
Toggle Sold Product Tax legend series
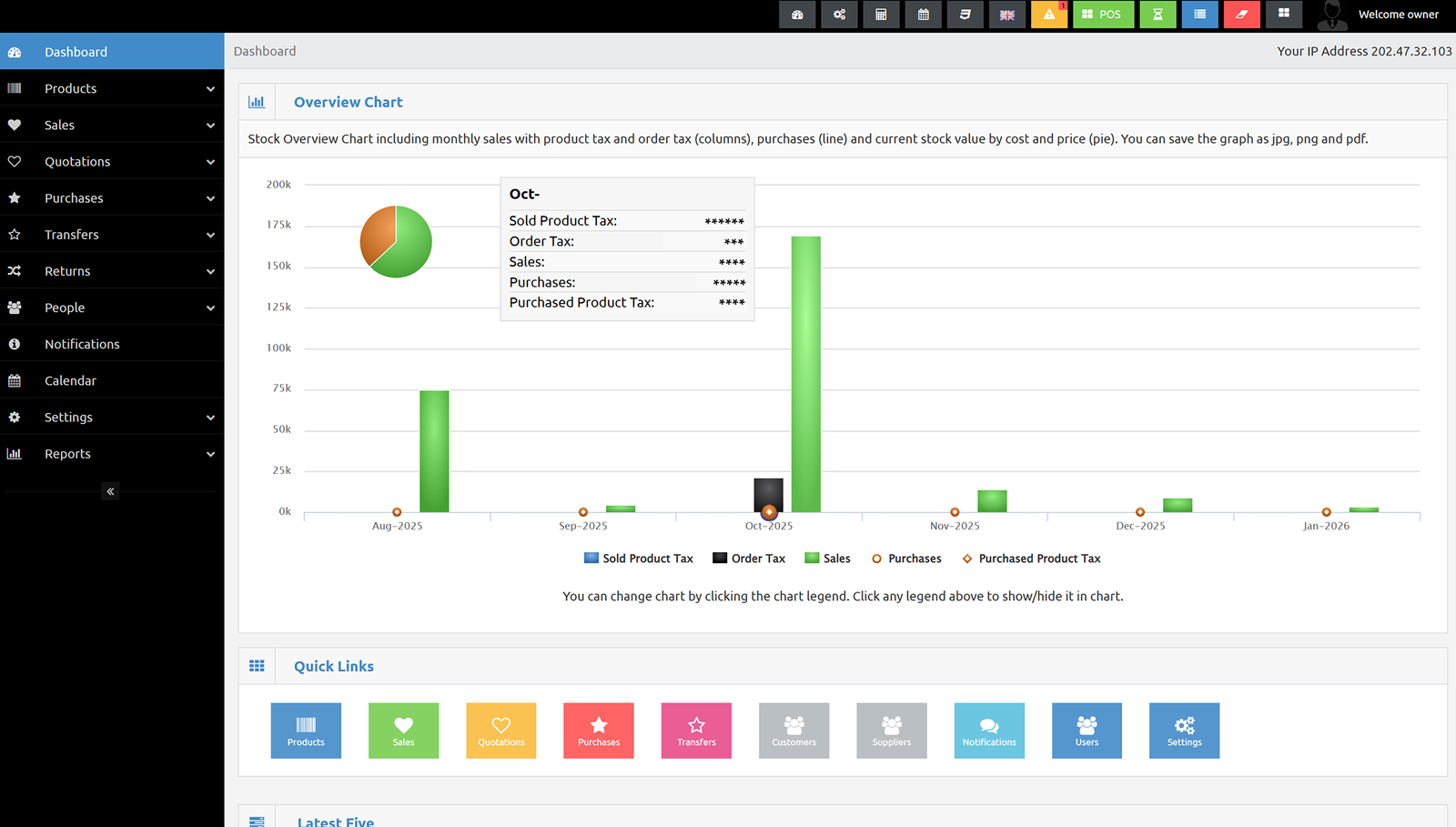639,559
